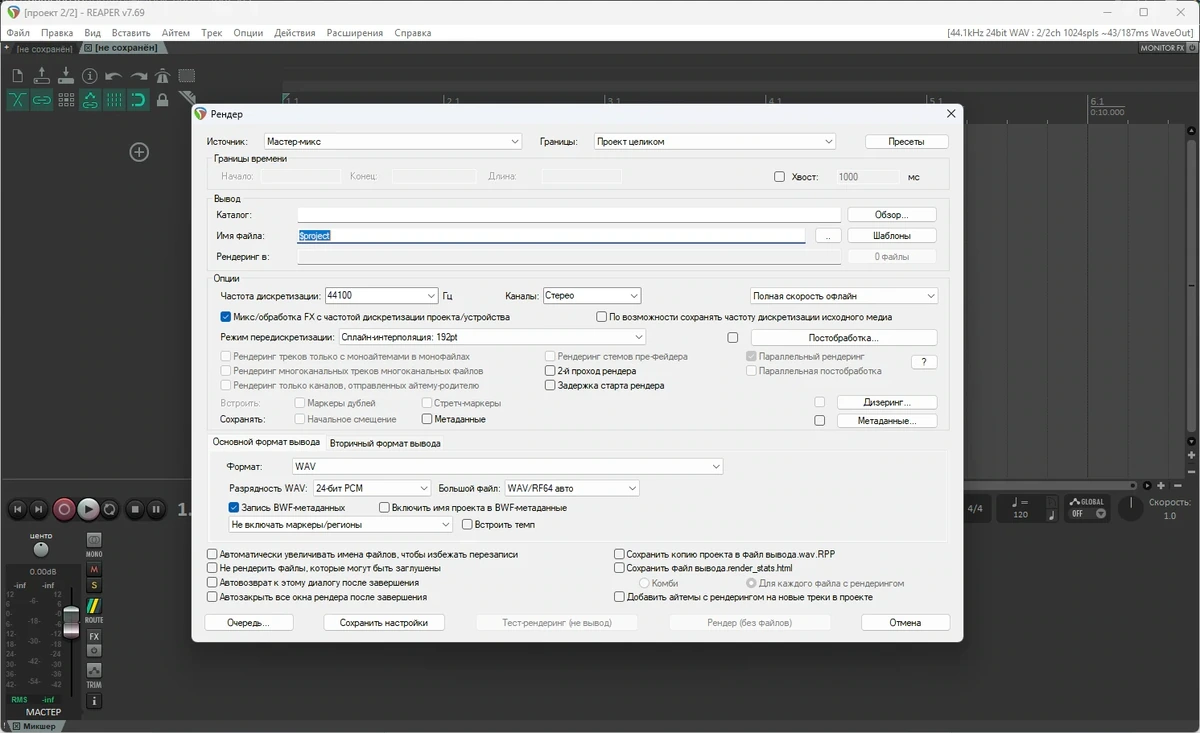1200x733 pixels.
Task: Toggle the Repeat loop transport button
Action: point(110,509)
